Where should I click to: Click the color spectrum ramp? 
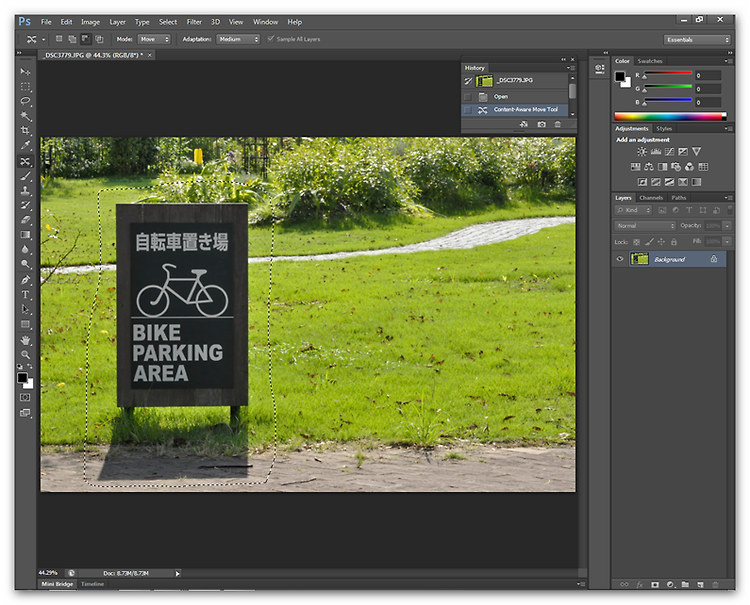[670, 116]
